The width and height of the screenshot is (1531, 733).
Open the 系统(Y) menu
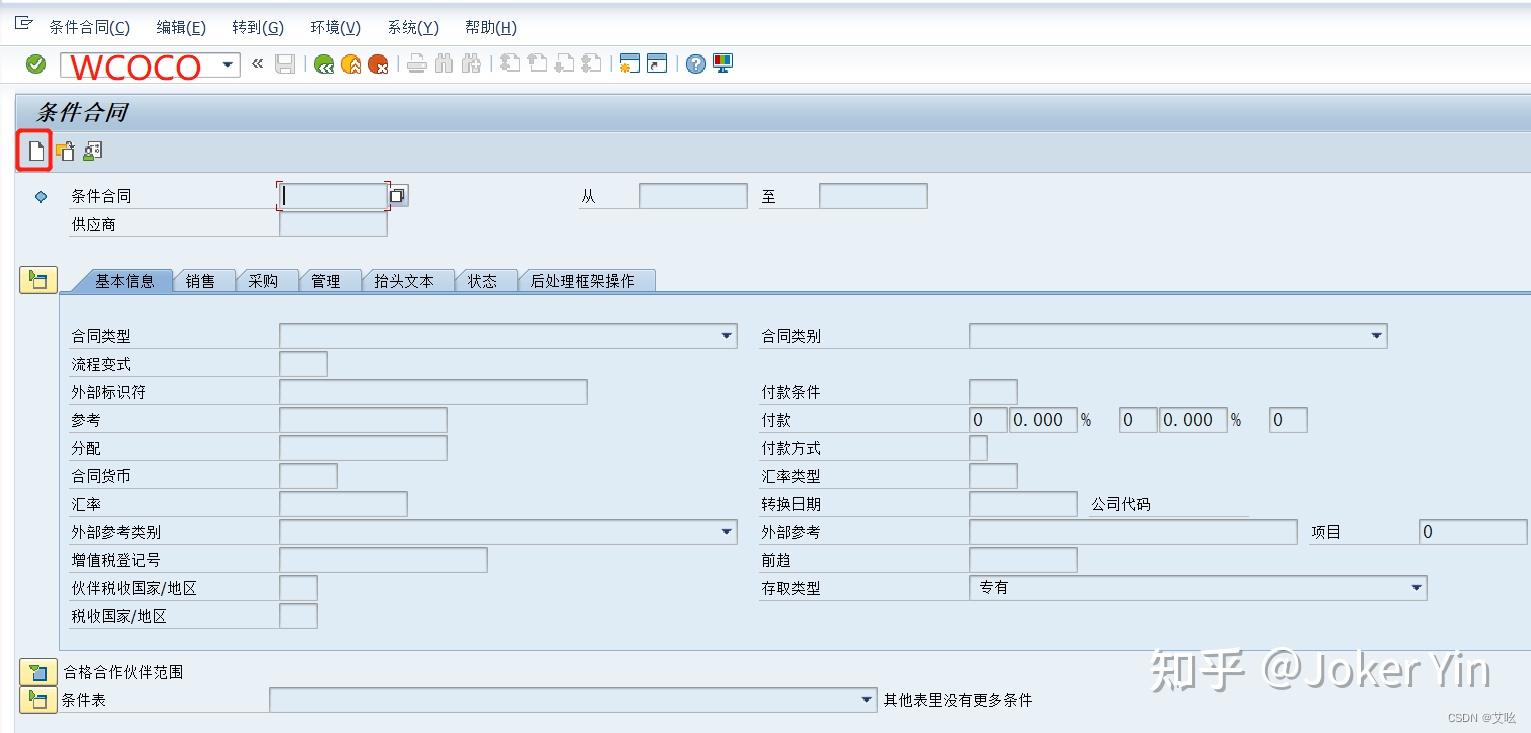click(412, 27)
